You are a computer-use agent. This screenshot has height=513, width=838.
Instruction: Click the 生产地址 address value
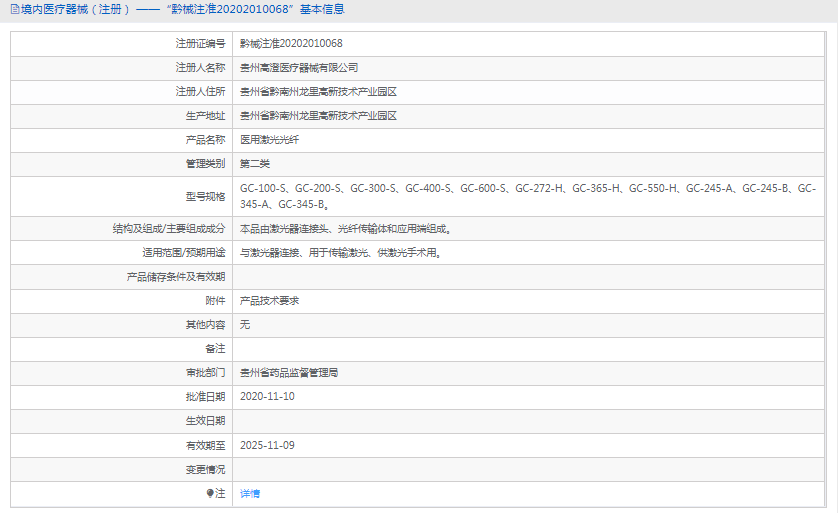[x=319, y=116]
